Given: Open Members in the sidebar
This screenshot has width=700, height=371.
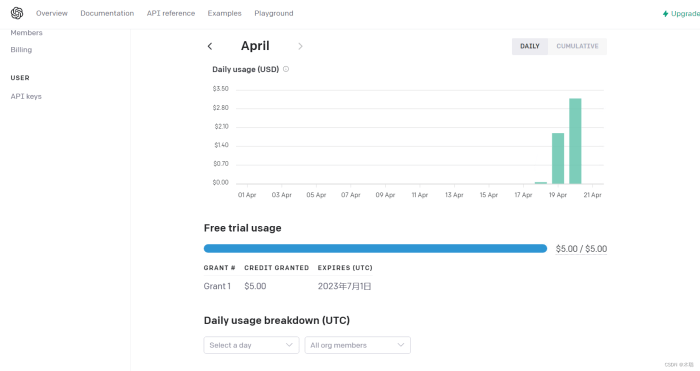Looking at the screenshot, I should (x=26, y=33).
